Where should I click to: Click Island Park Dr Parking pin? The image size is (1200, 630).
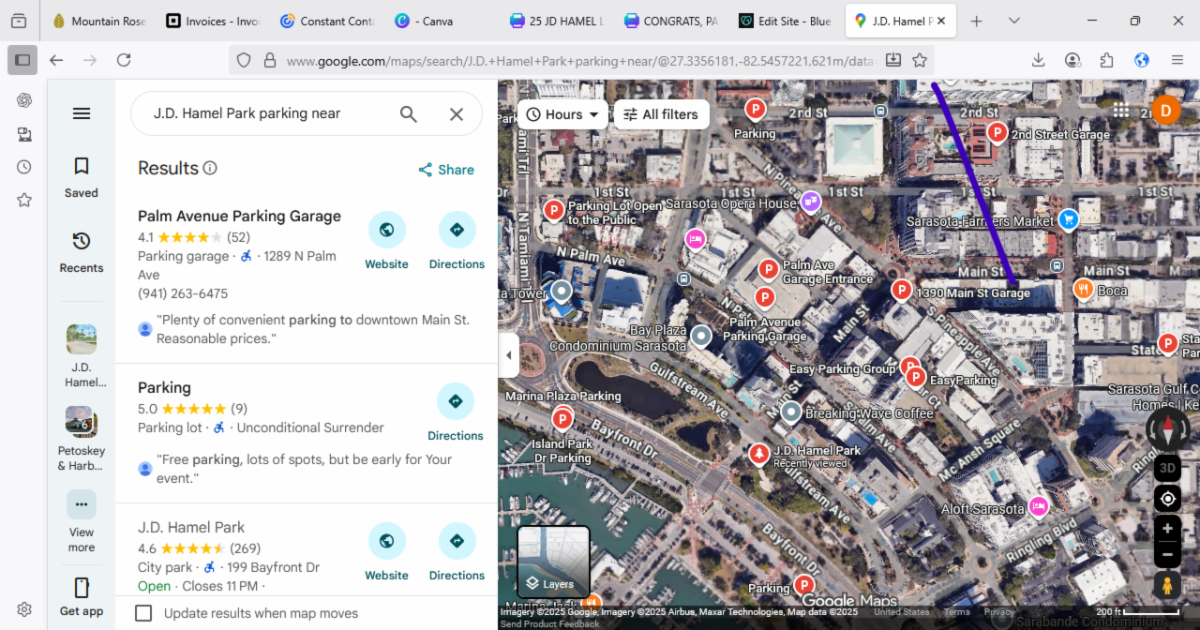pos(563,419)
